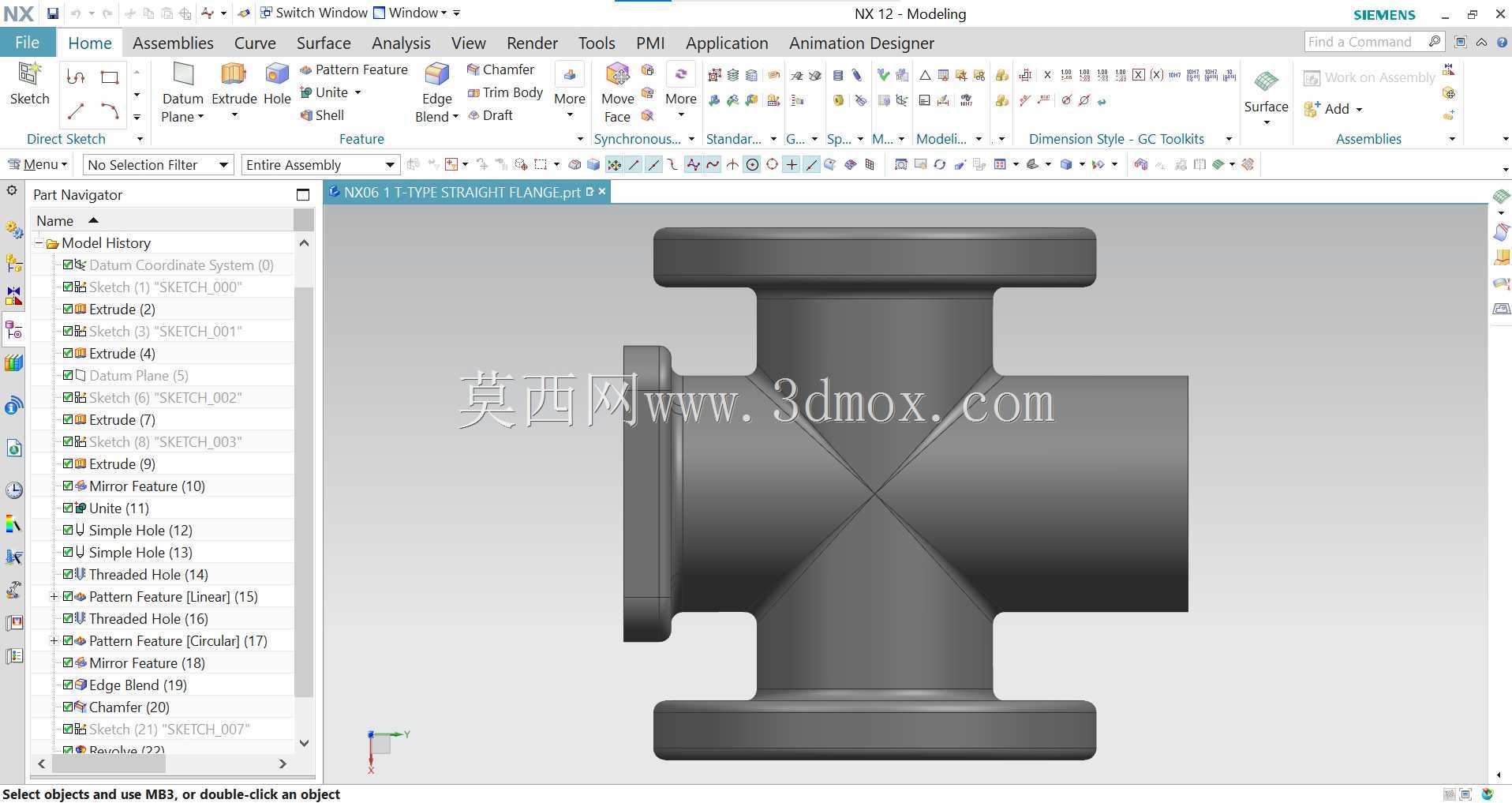
Task: Toggle Datum Plane (5) checkbox
Action: tap(68, 375)
